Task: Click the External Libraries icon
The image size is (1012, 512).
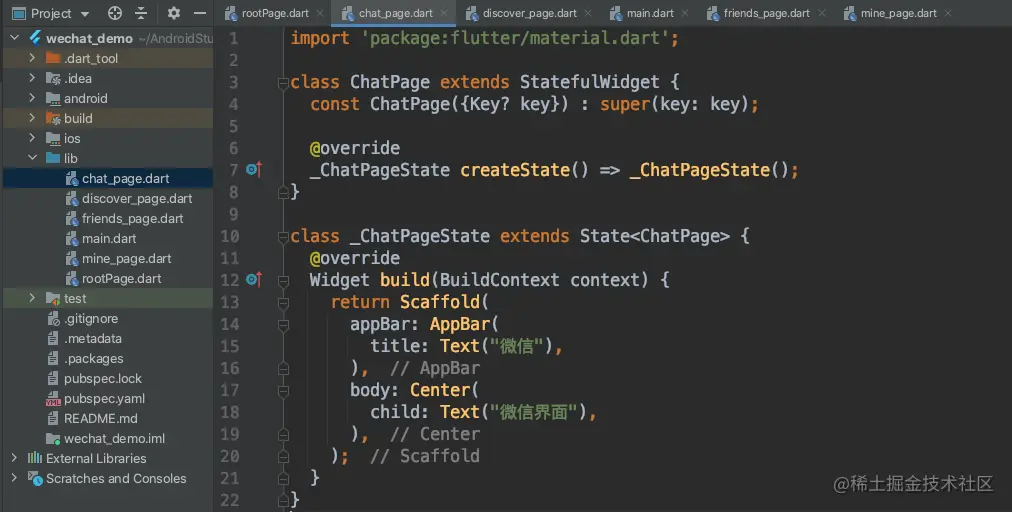Action: pyautogui.click(x=35, y=458)
